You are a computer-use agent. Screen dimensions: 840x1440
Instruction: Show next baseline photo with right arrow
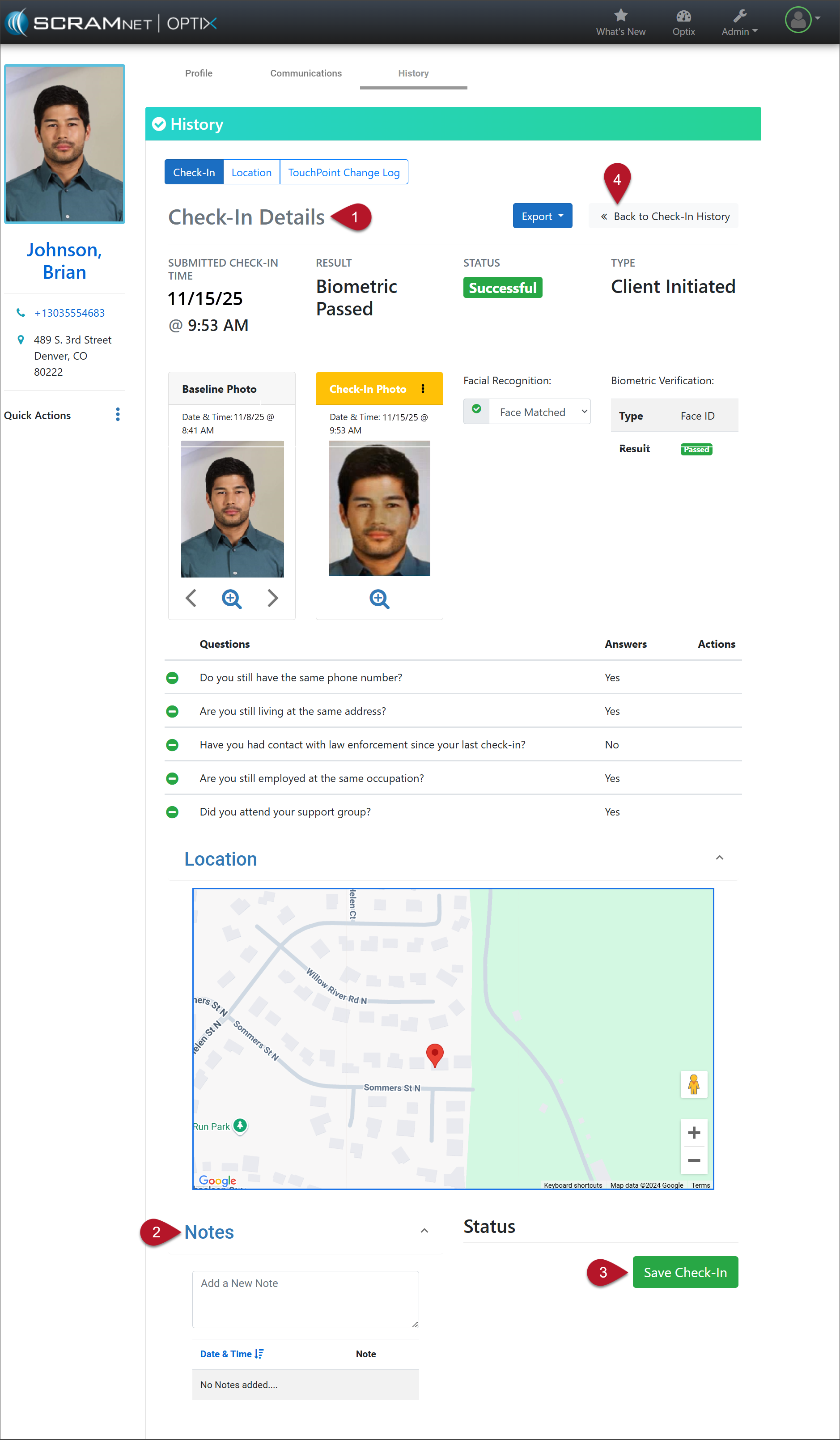pos(272,598)
